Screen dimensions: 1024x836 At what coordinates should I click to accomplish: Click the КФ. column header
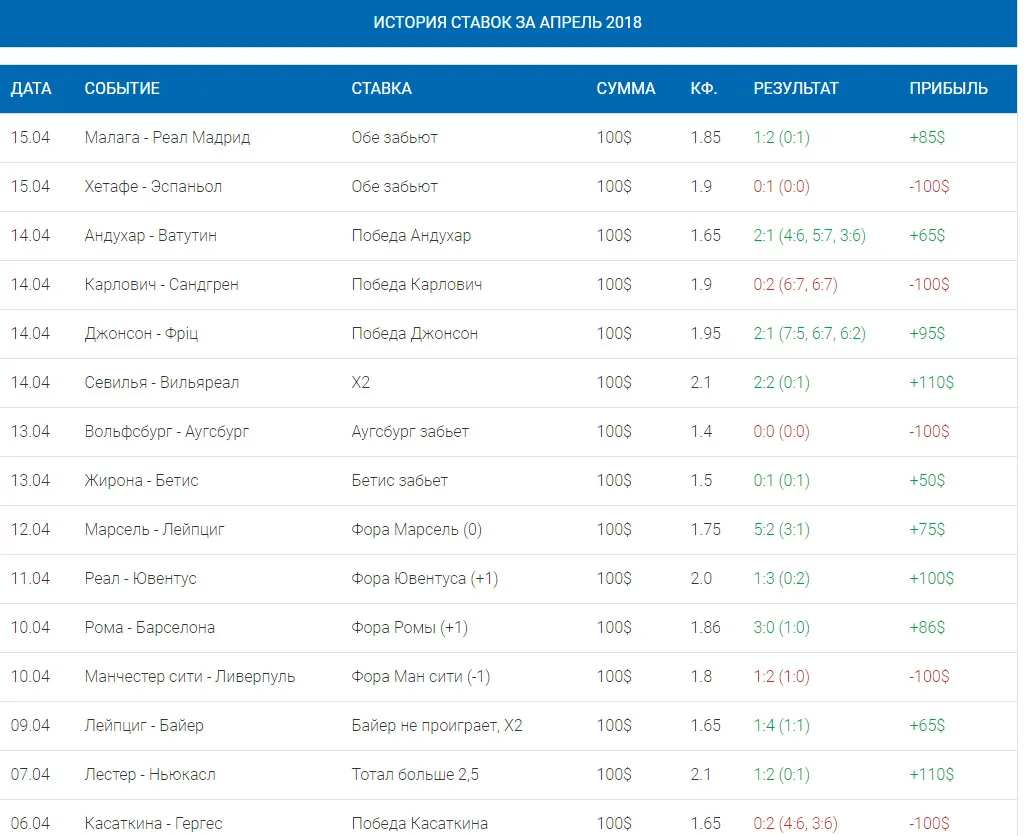(704, 88)
